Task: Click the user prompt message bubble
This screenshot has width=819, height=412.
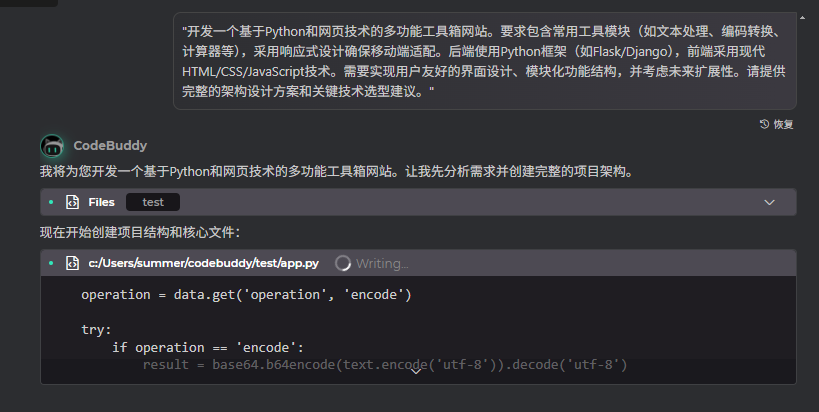Action: pos(487,61)
